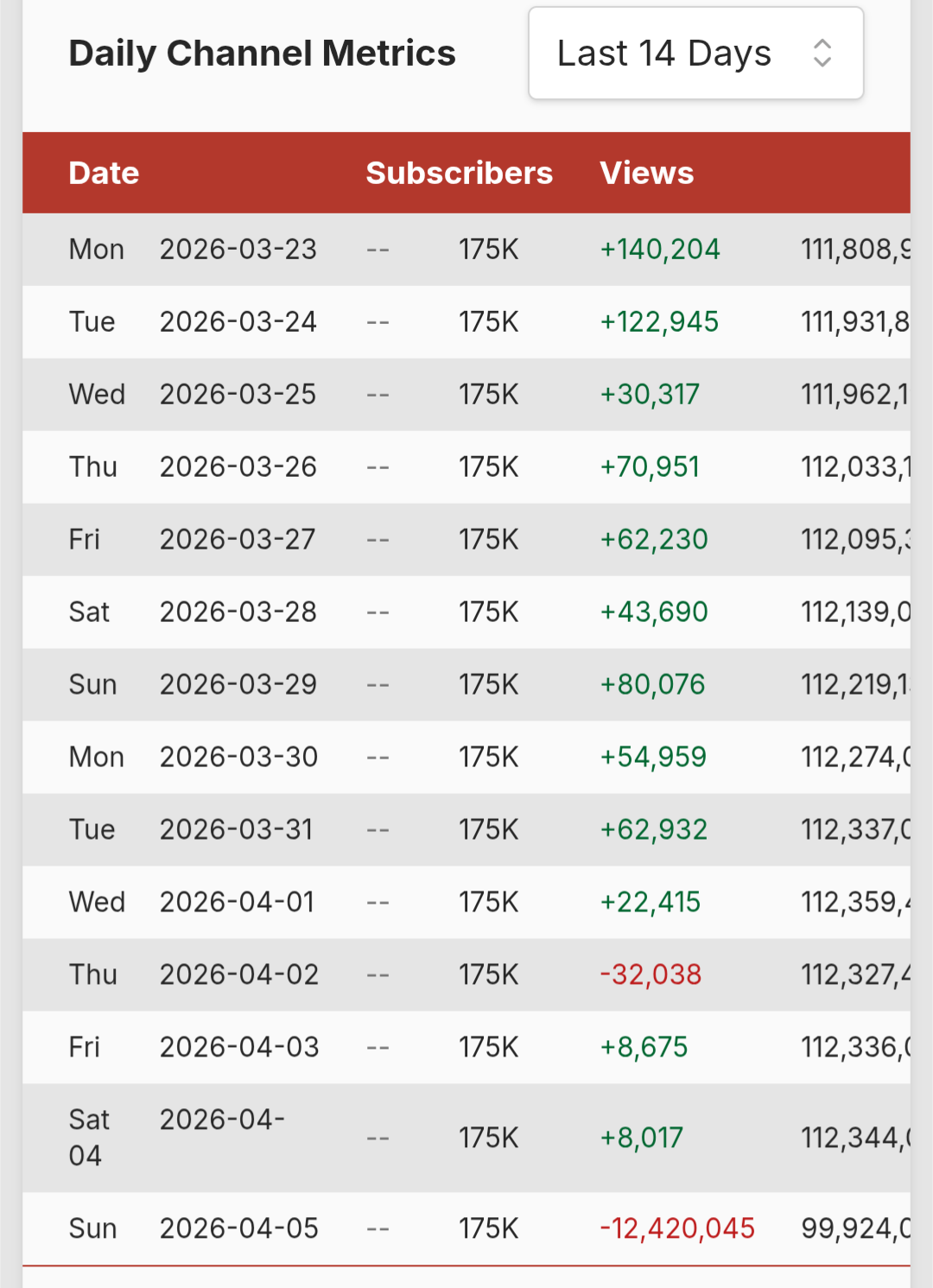This screenshot has width=933, height=1288.
Task: Sort by the Subscribers column header
Action: pos(459,173)
